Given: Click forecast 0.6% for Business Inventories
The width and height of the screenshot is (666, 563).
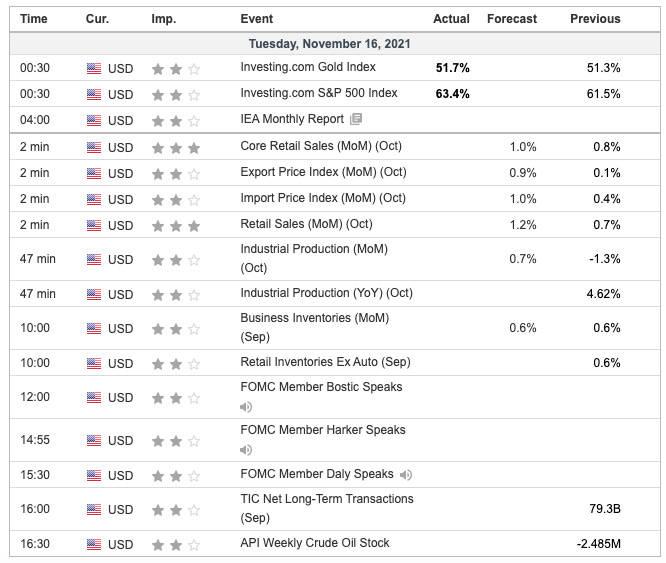Looking at the screenshot, I should pos(523,328).
